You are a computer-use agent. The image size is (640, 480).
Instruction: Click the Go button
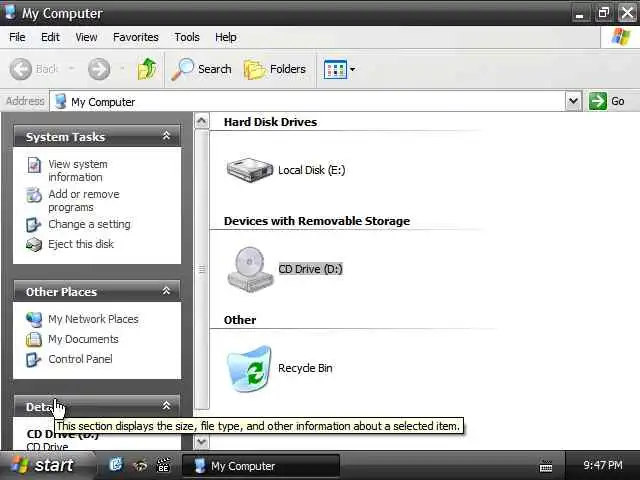coord(607,101)
